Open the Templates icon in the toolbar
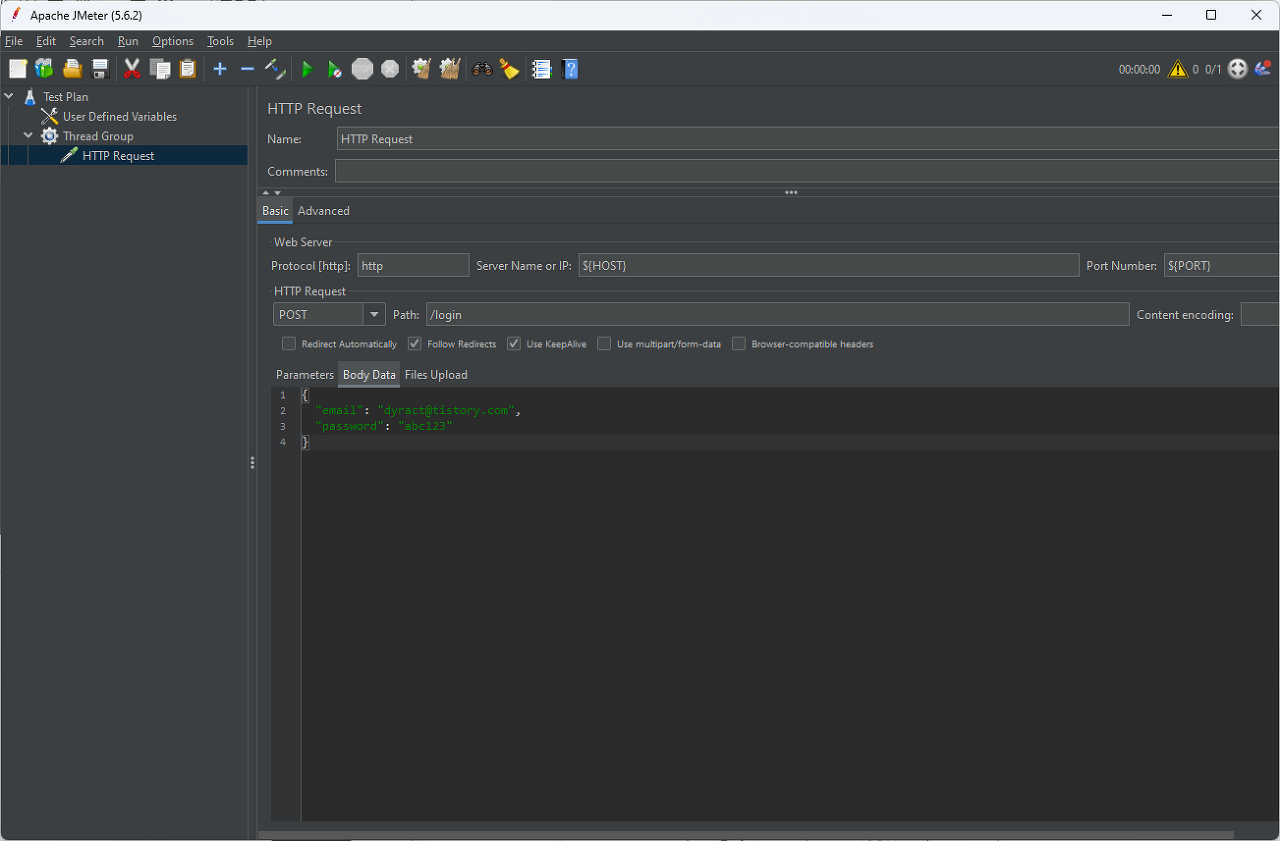 pyautogui.click(x=44, y=69)
